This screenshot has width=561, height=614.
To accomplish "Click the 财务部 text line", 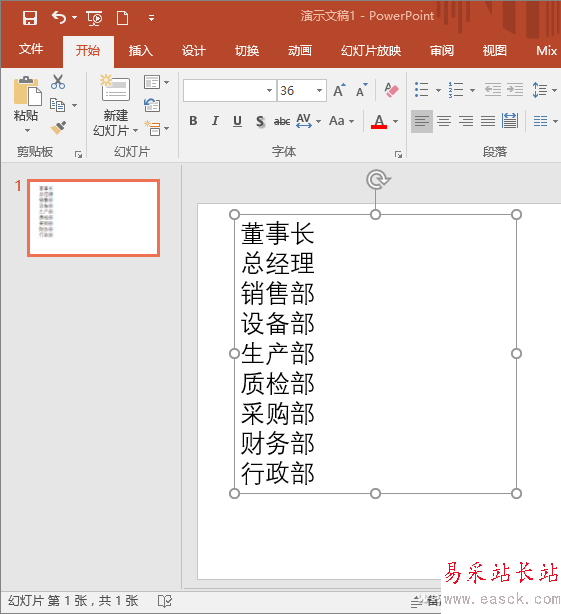I will [x=278, y=444].
